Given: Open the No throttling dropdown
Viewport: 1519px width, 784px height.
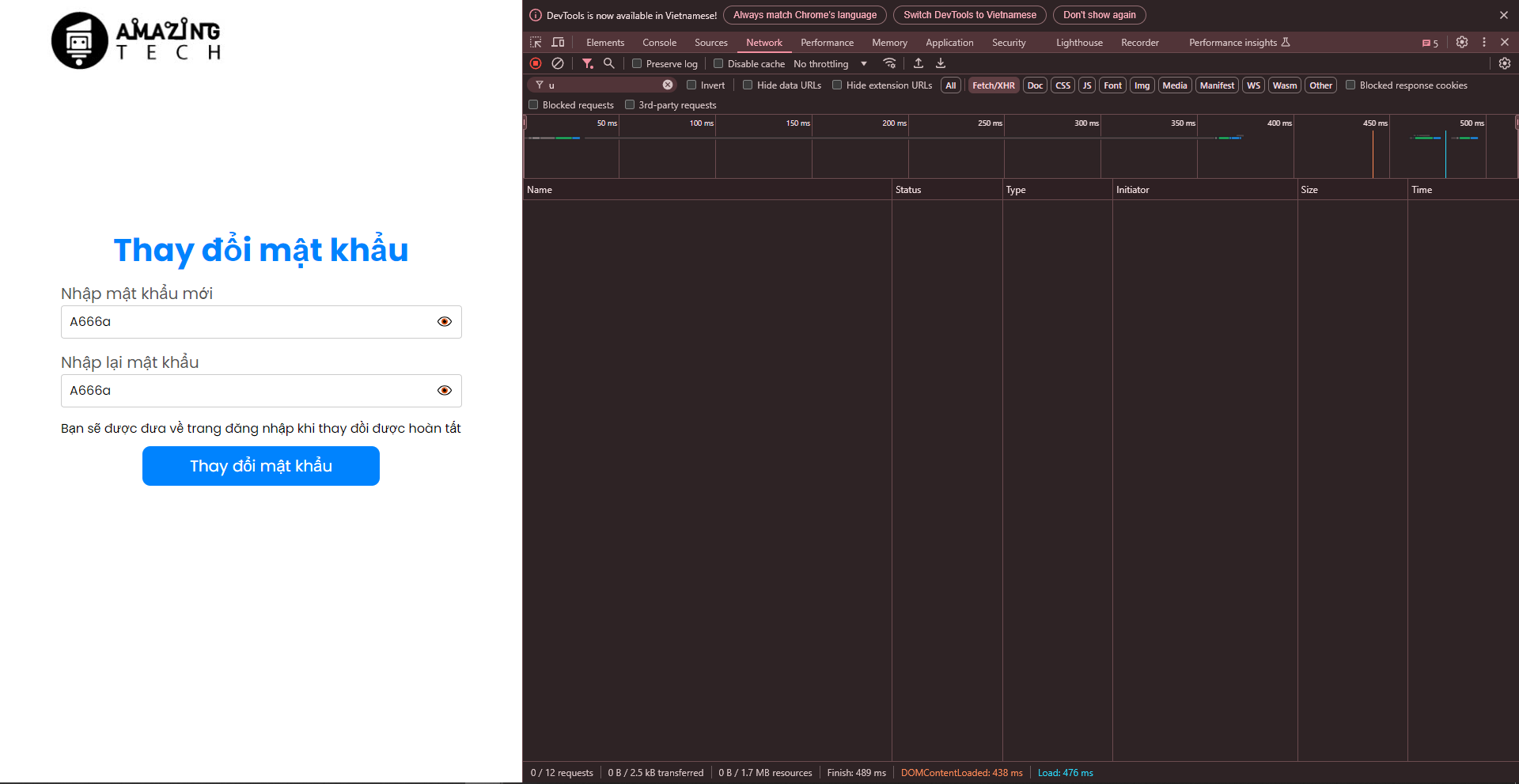Looking at the screenshot, I should coord(830,63).
